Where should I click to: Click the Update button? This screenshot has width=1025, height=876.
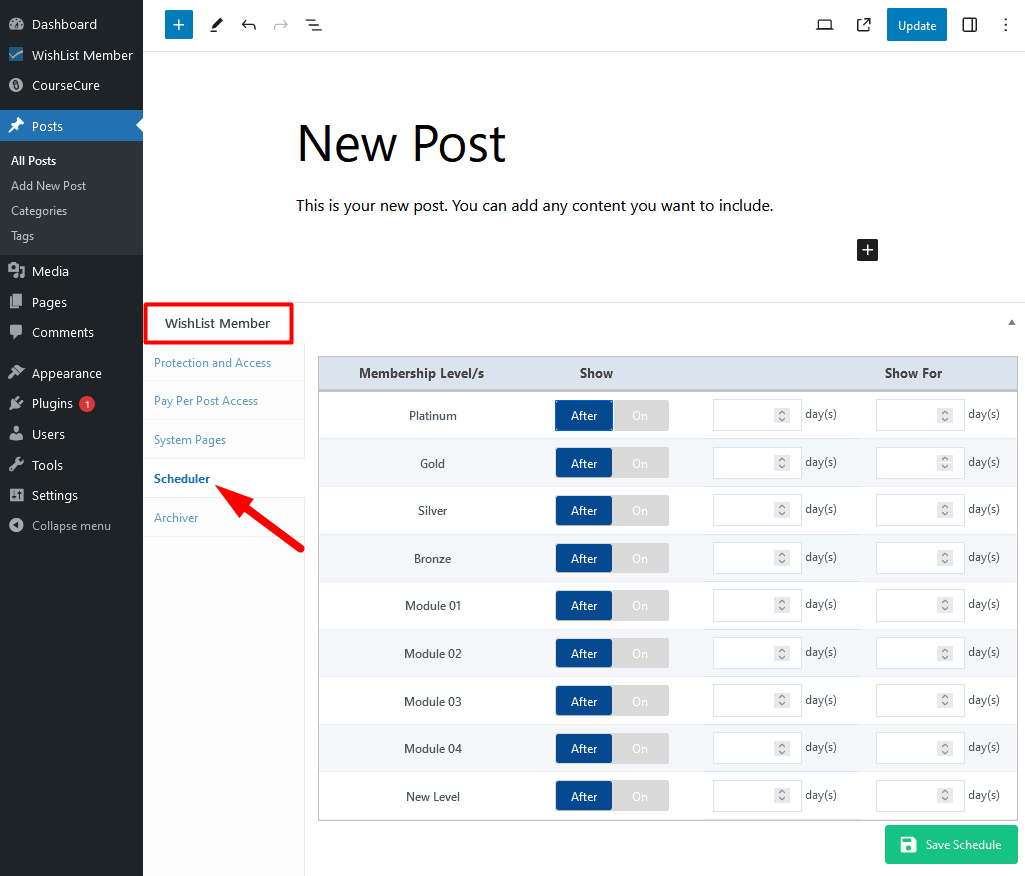click(x=916, y=25)
